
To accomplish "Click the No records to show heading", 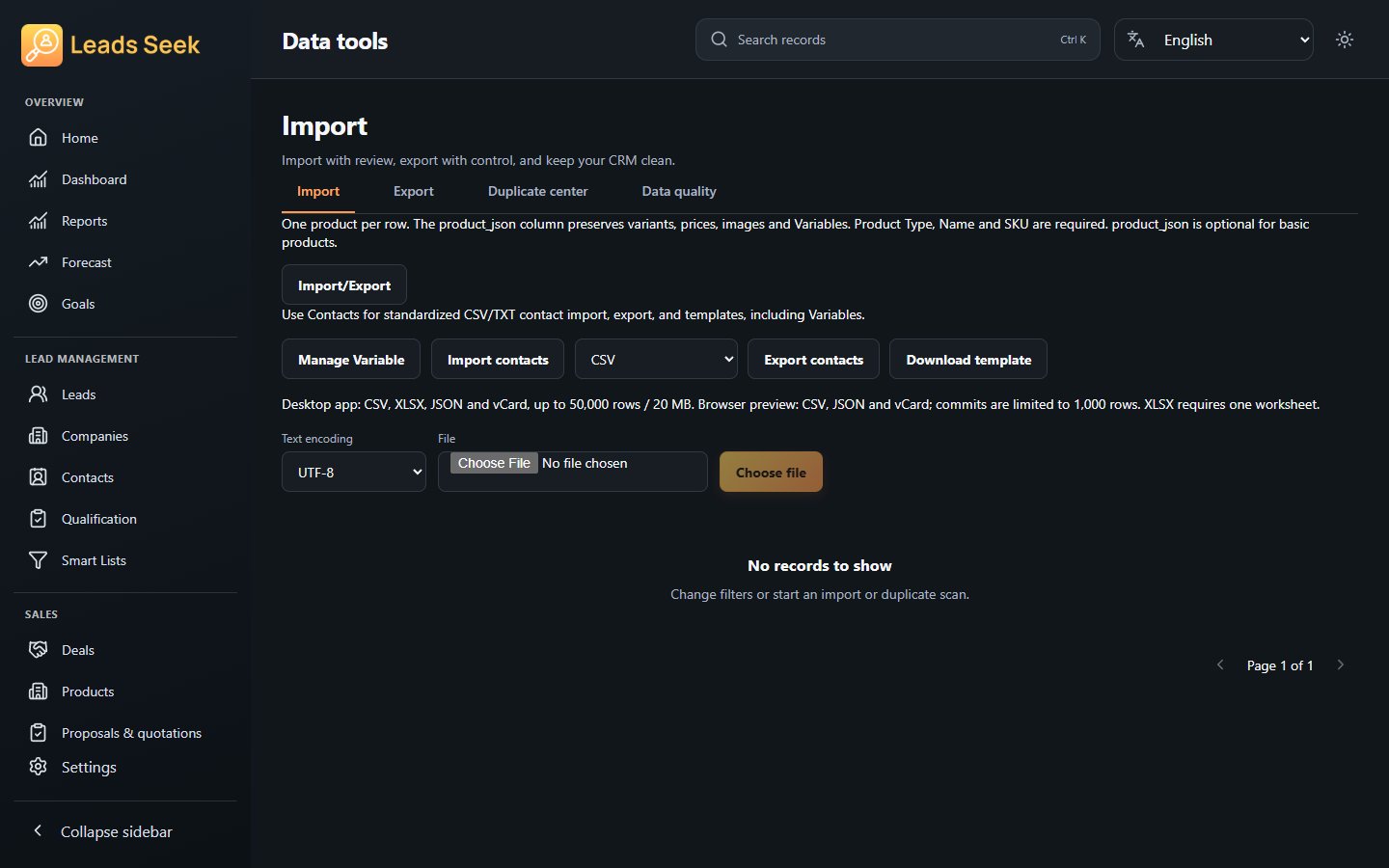I will 820,566.
